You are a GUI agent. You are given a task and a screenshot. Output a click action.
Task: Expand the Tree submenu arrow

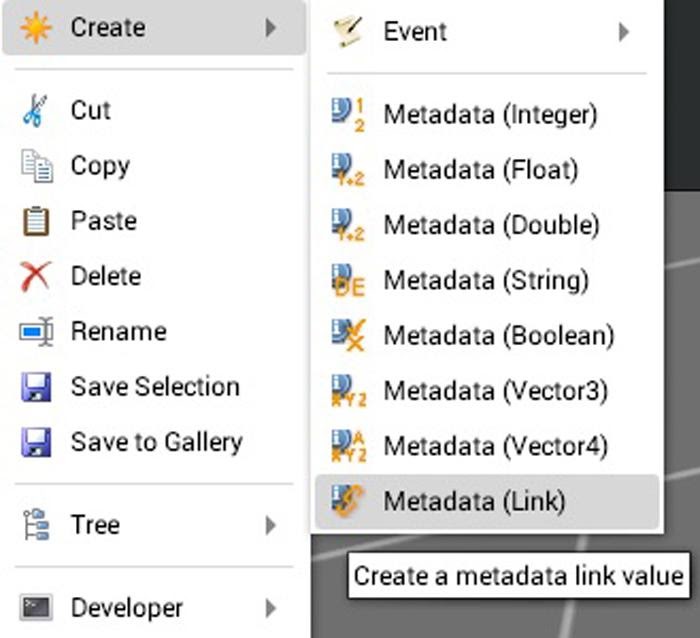[x=270, y=525]
